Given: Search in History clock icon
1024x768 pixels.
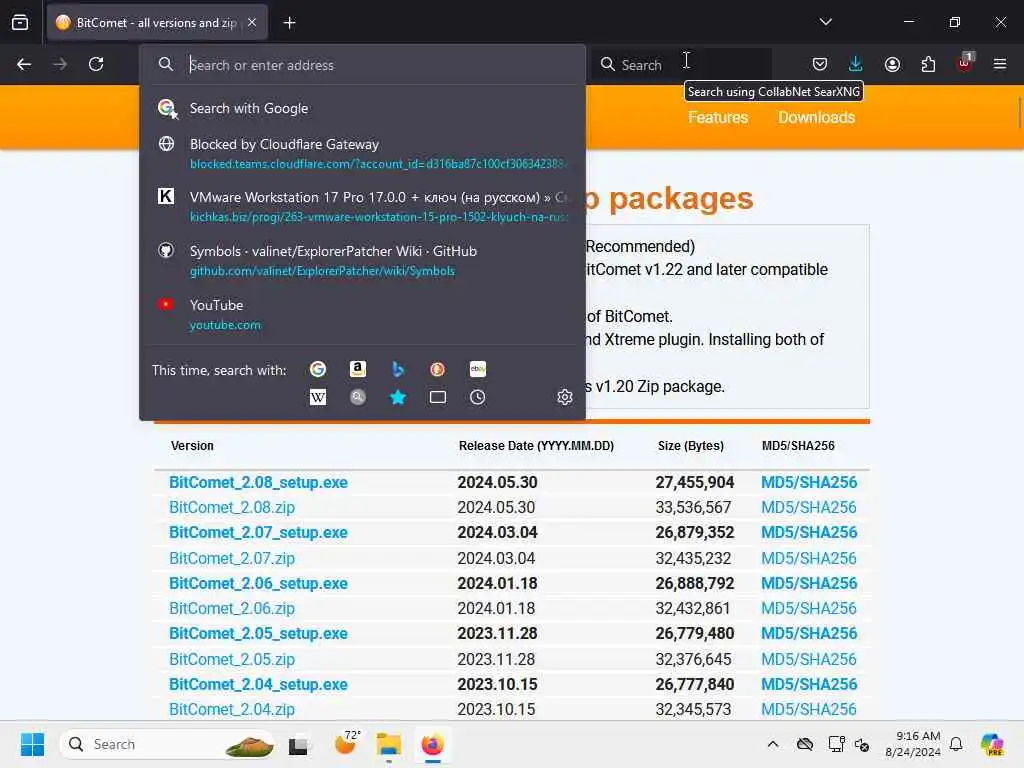Looking at the screenshot, I should point(477,396).
